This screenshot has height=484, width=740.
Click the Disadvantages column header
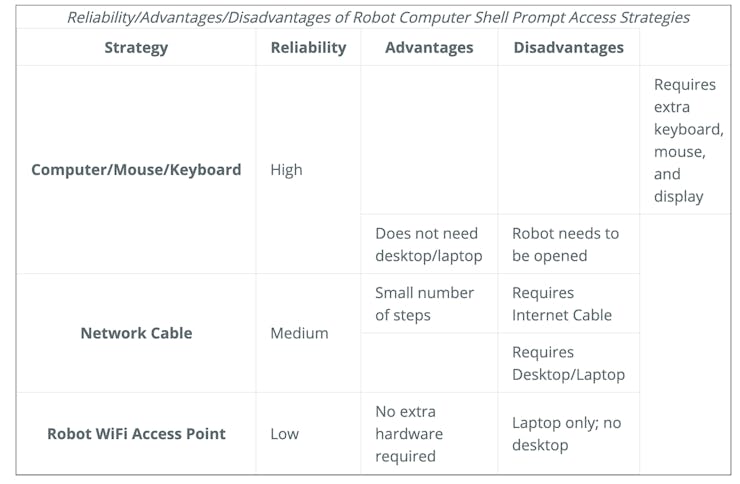568,47
